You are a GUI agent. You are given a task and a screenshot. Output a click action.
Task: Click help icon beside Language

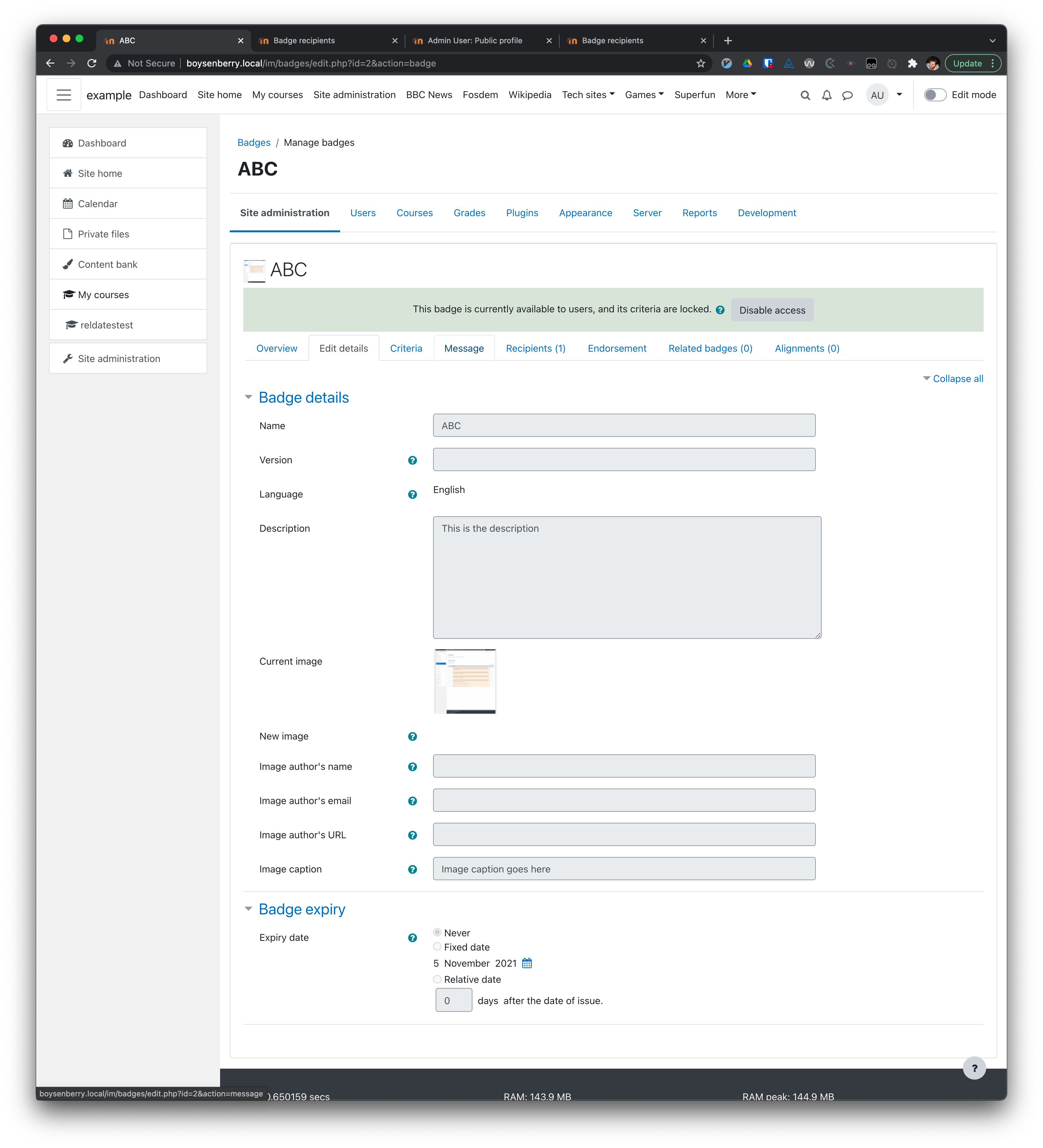[412, 494]
